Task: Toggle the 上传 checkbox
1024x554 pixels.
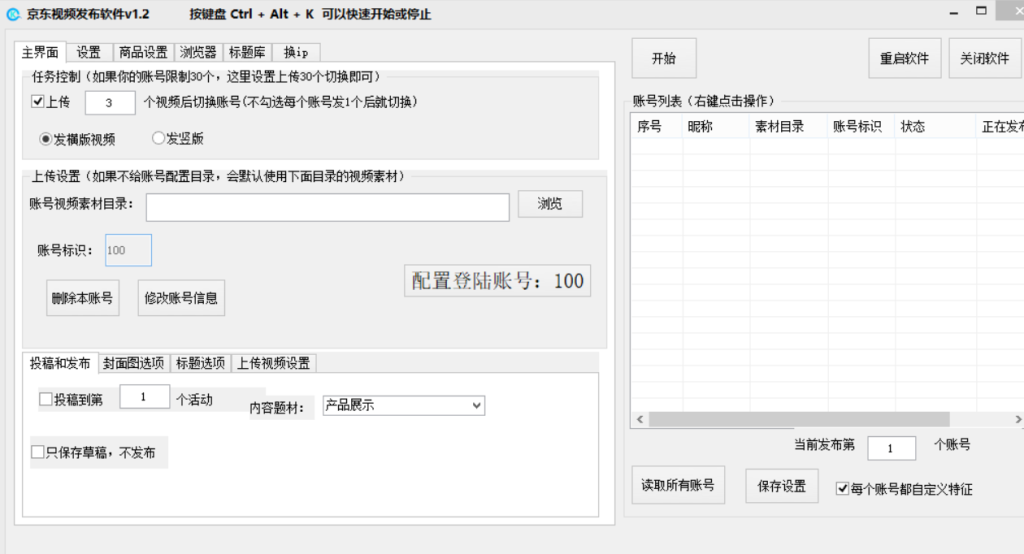Action: pos(37,101)
